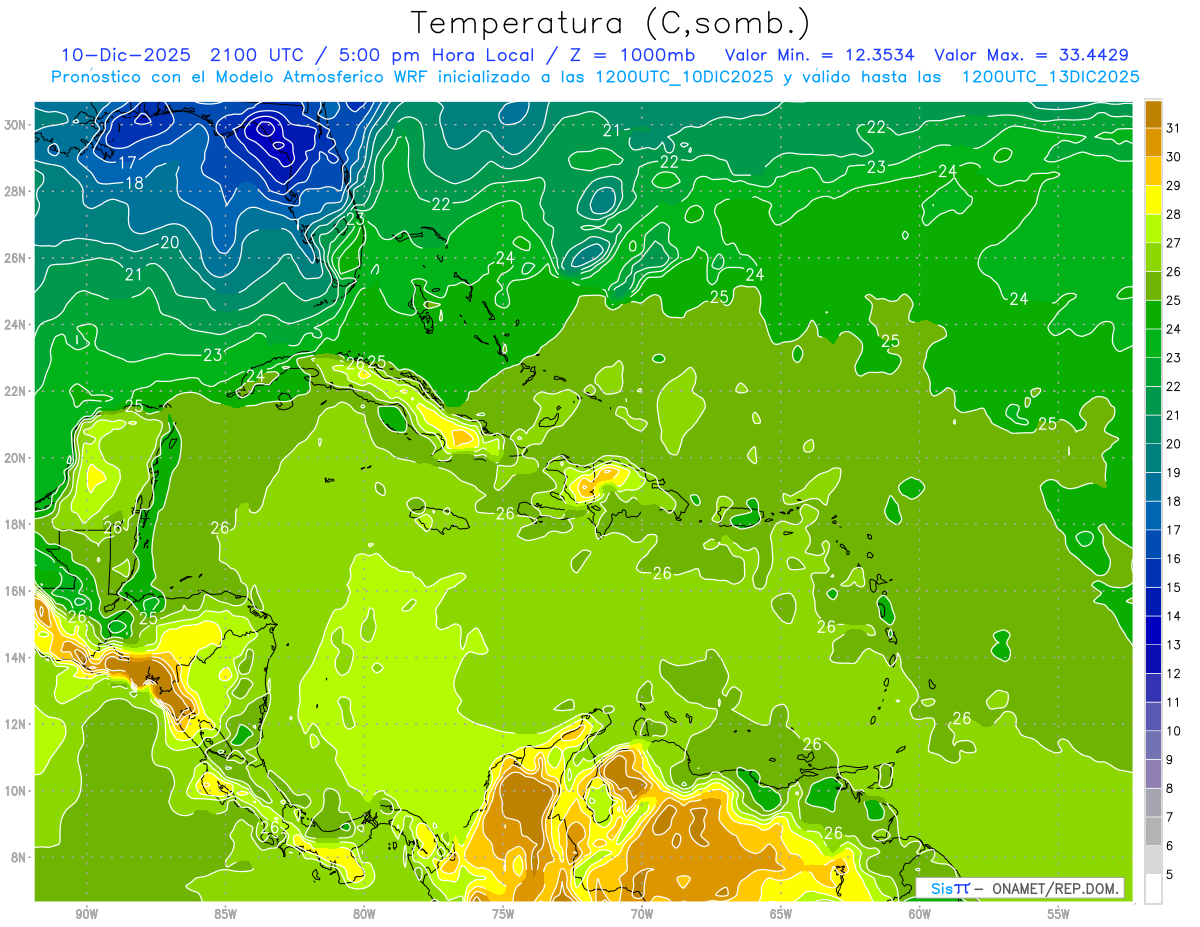
Task: Click the legend value "15"
Action: pos(1174,587)
